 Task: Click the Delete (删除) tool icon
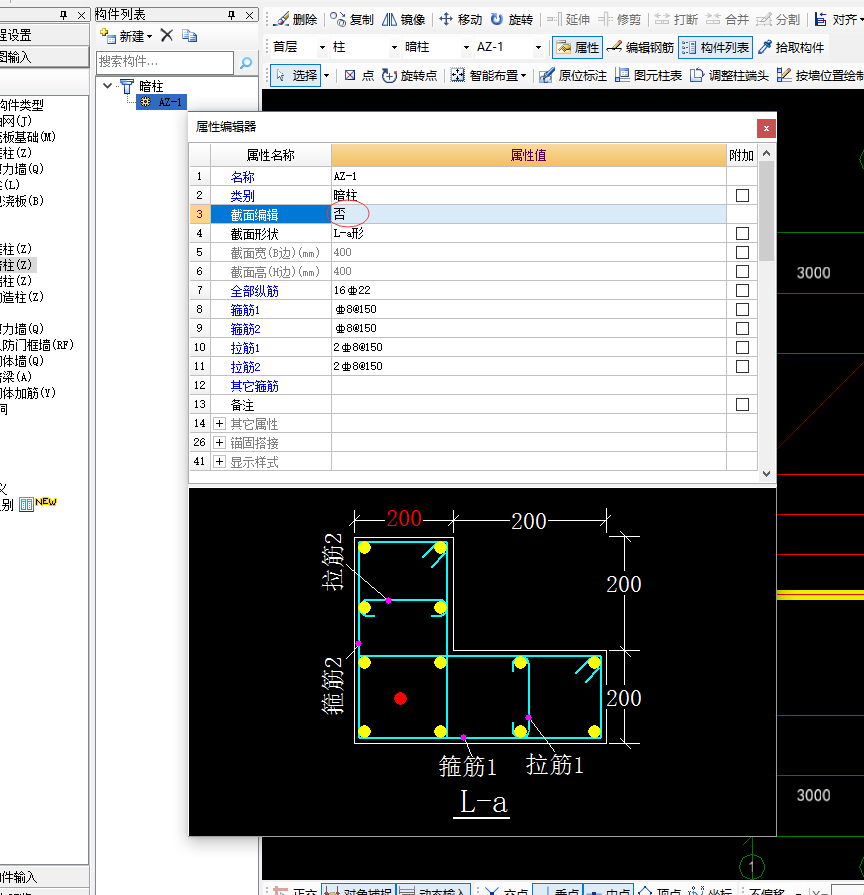(282, 19)
